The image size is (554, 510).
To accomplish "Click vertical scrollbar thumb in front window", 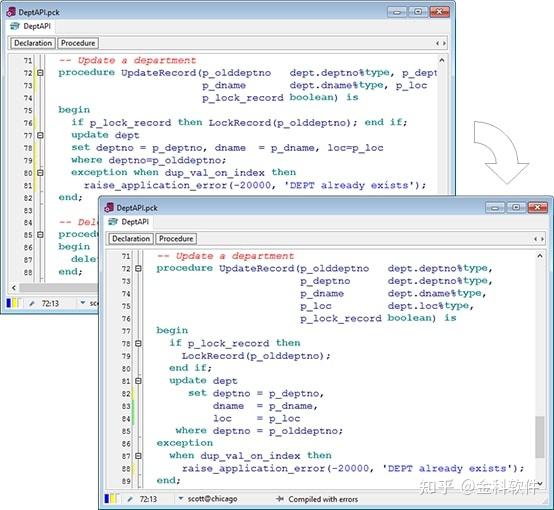I will pyautogui.click(x=539, y=437).
